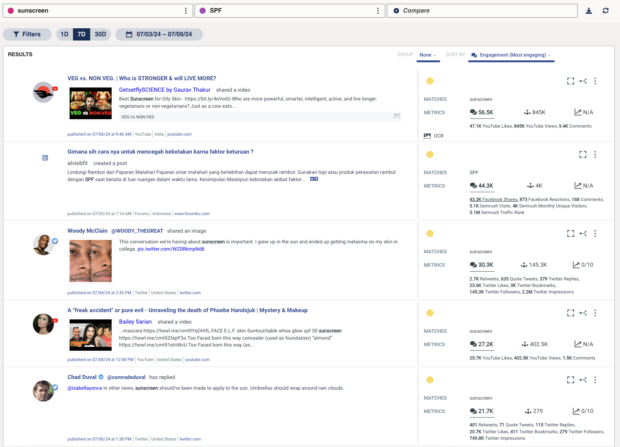Screen dimensions: 620x447
Task: Open the sunscreen query options menu
Action: 186,11
